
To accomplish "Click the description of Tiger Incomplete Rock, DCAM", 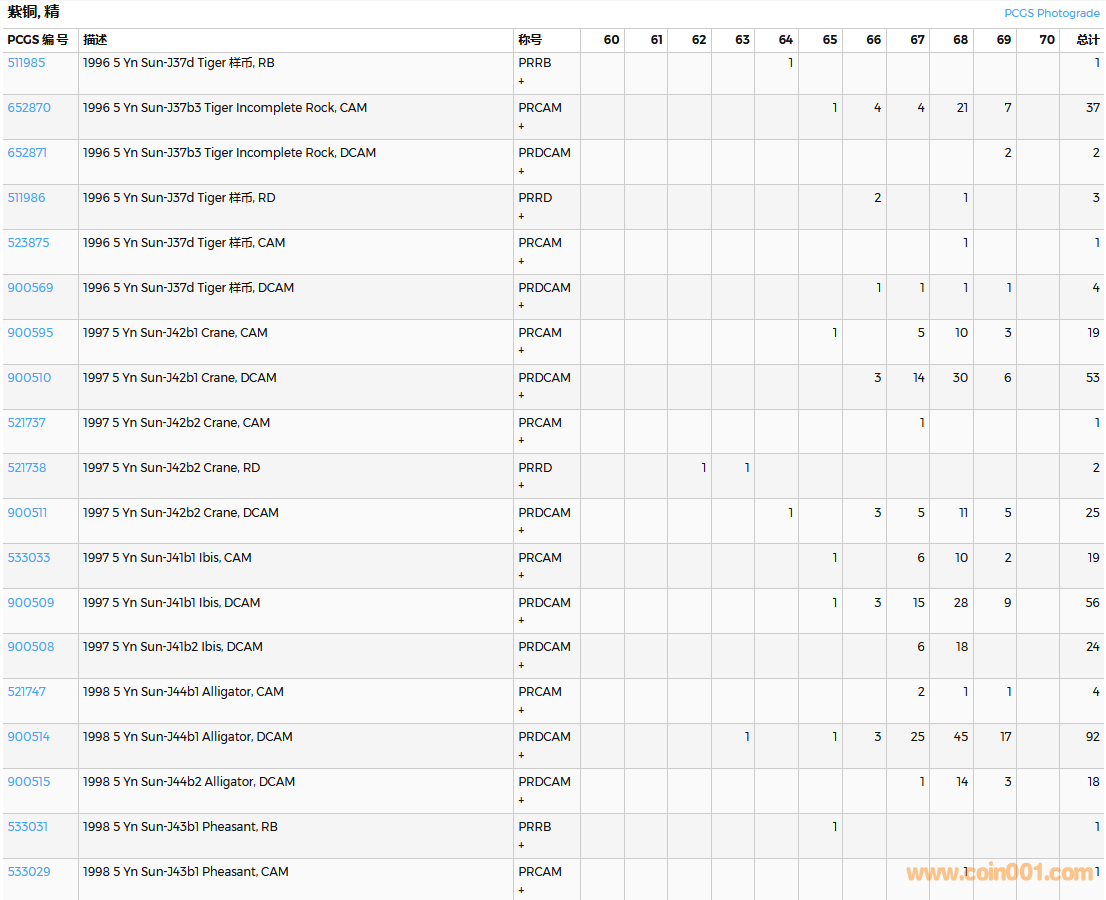I will pos(229,153).
